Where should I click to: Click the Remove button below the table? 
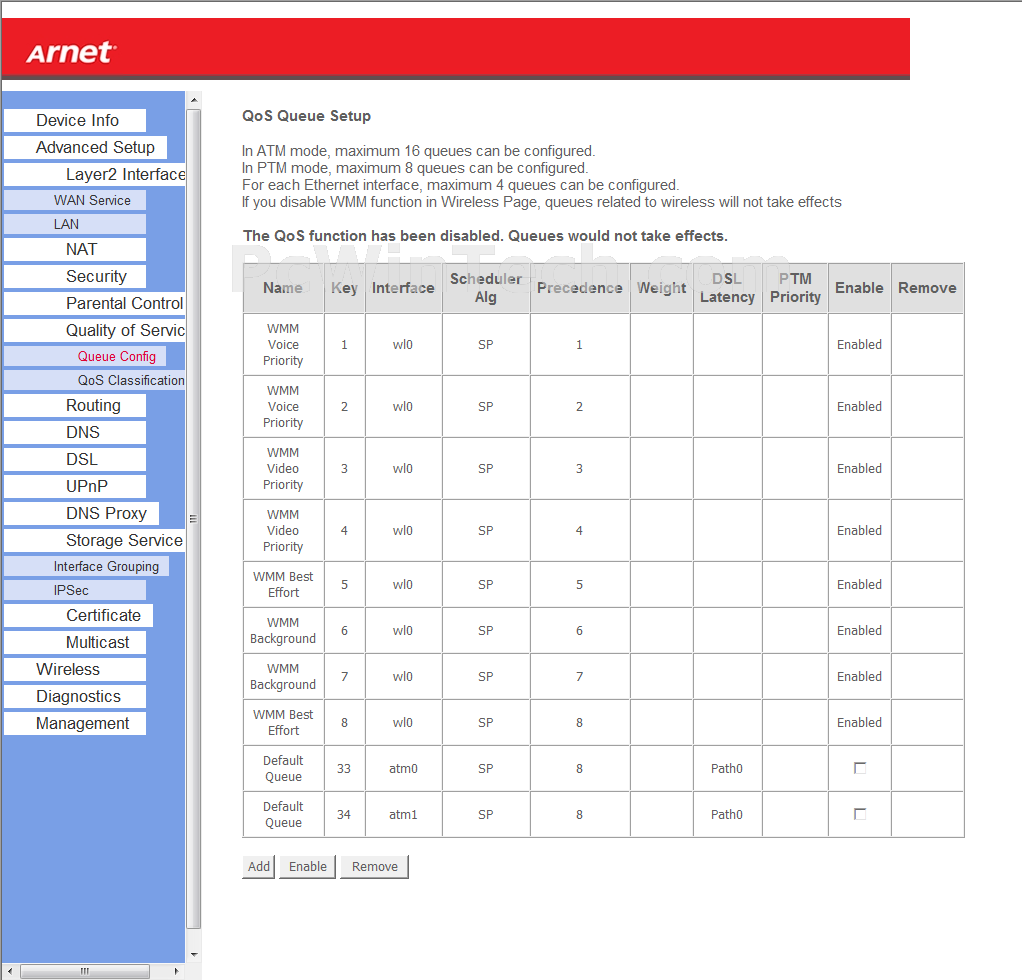(375, 867)
